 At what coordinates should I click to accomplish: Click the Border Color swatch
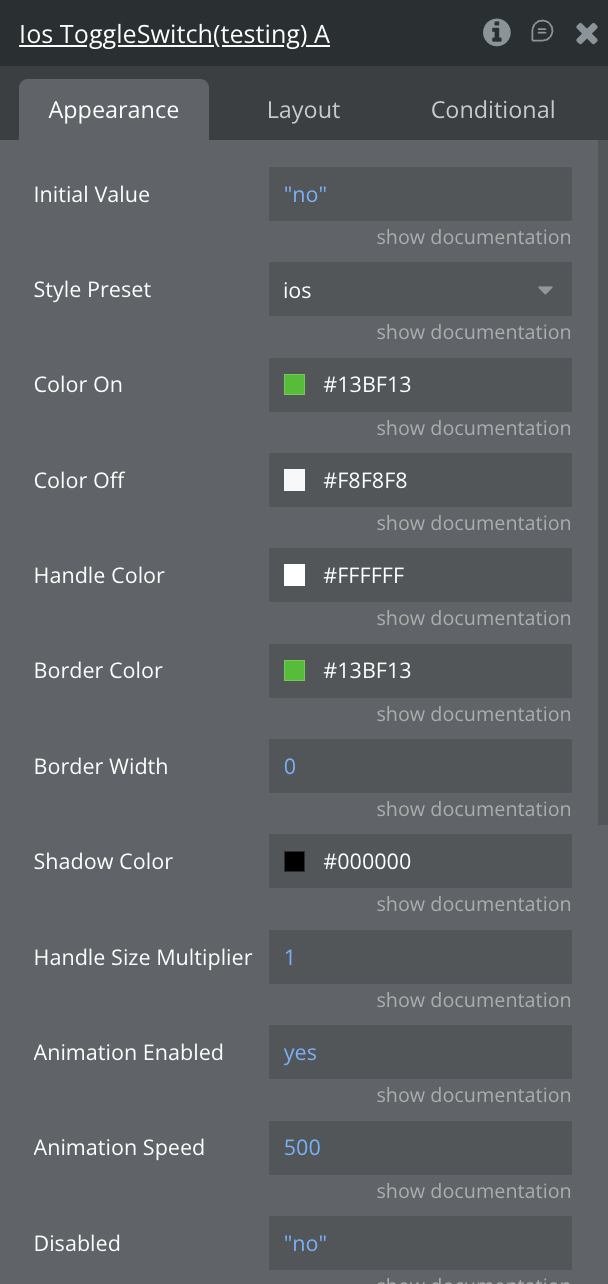[294, 671]
